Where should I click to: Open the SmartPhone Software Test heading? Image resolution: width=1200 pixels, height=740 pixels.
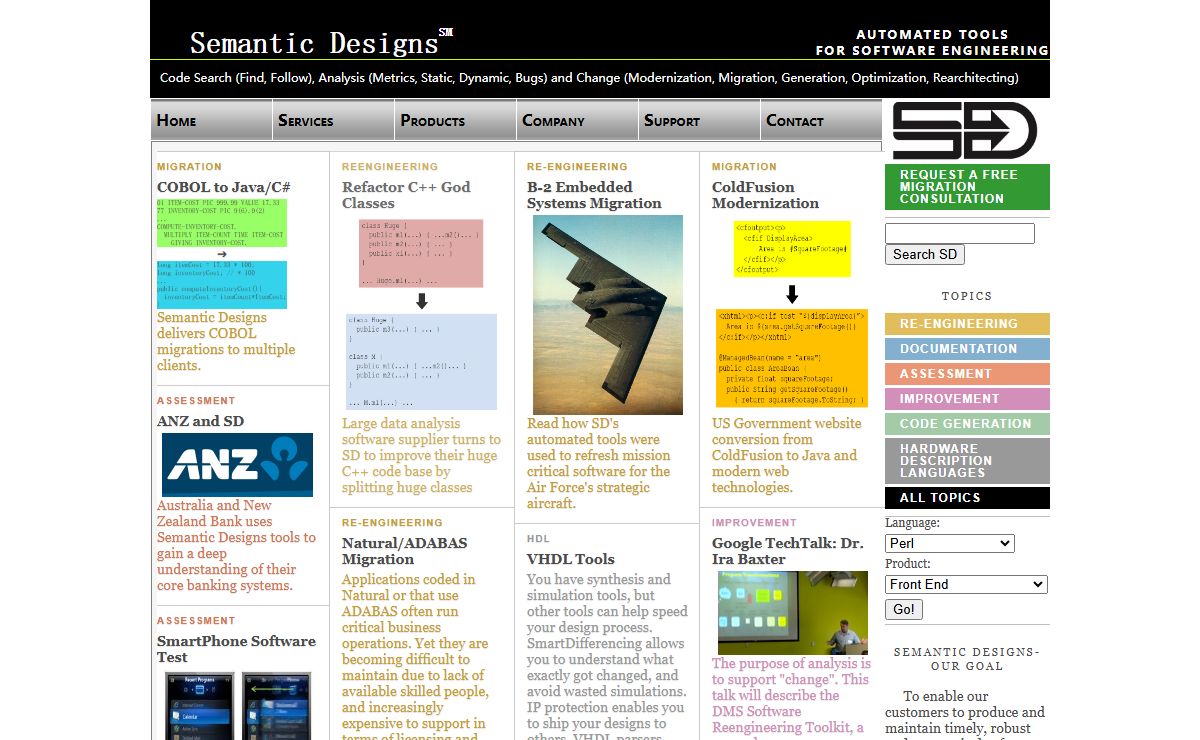pos(236,649)
